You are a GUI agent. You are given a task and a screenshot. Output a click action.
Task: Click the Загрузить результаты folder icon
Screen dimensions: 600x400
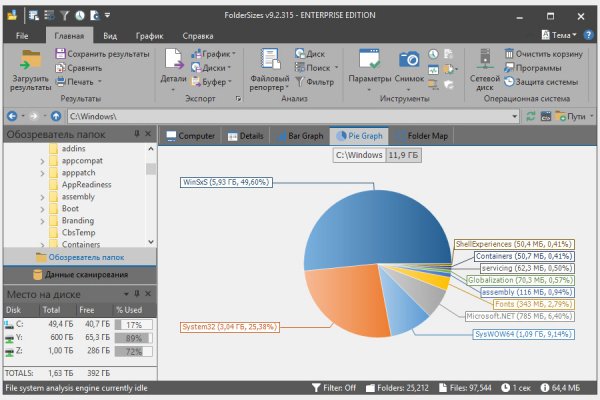pos(31,60)
